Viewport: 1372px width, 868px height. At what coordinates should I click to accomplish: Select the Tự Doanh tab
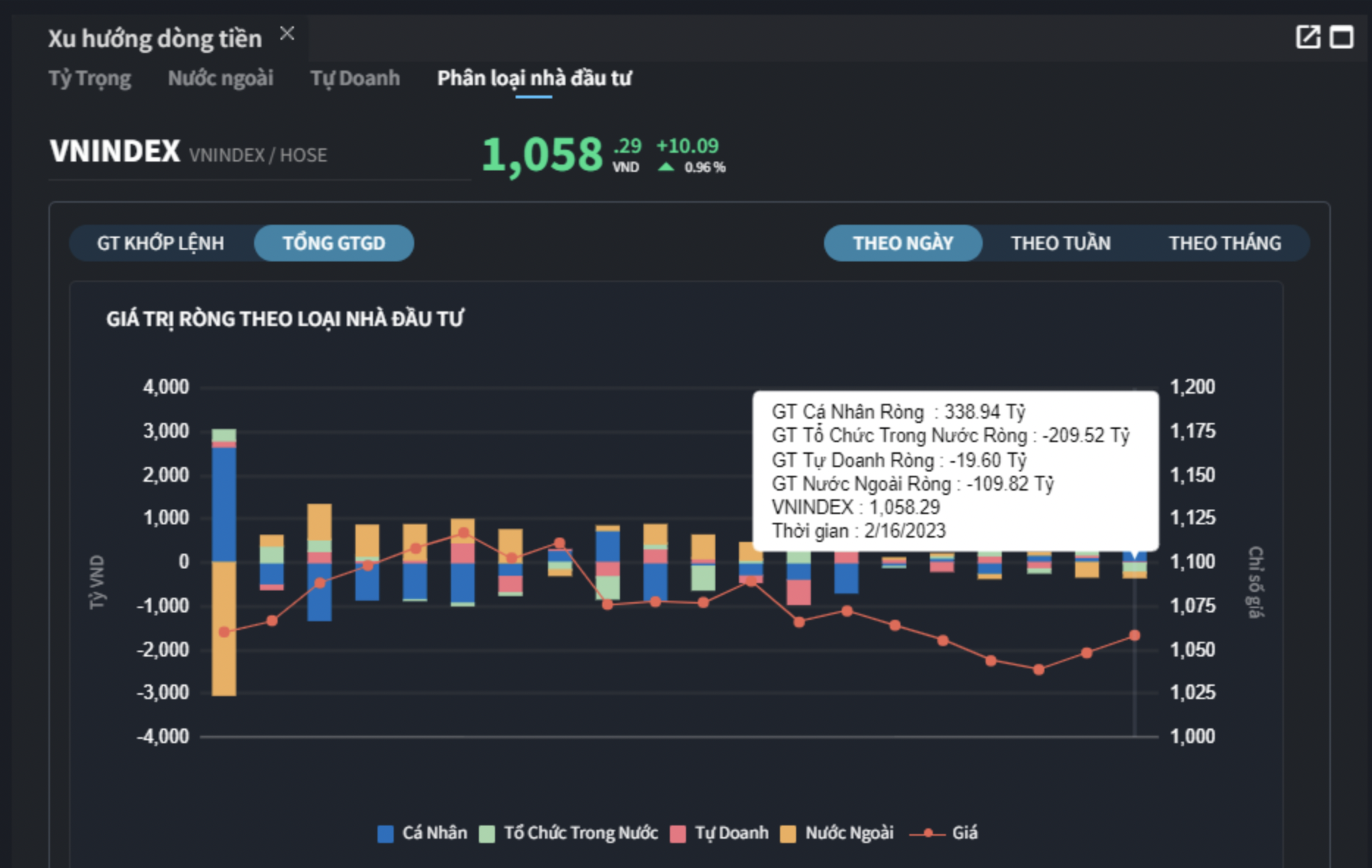[x=355, y=78]
